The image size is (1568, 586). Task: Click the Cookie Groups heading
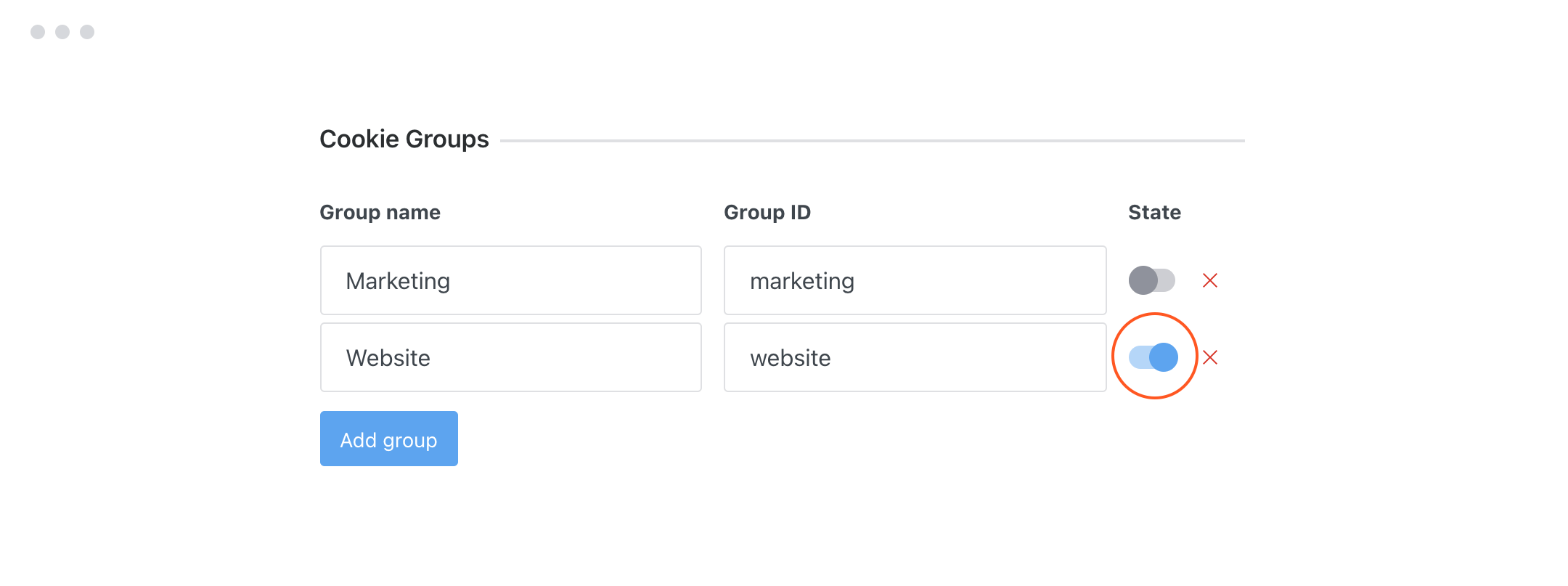tap(404, 138)
